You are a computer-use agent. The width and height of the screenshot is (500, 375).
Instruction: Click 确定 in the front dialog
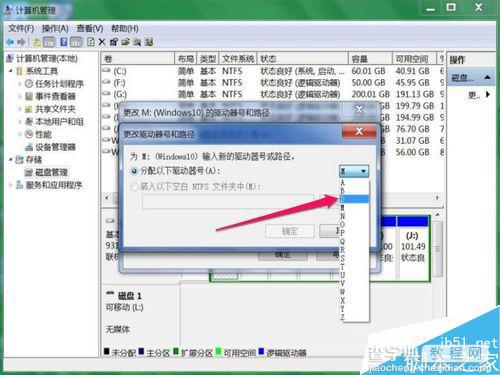pos(289,231)
